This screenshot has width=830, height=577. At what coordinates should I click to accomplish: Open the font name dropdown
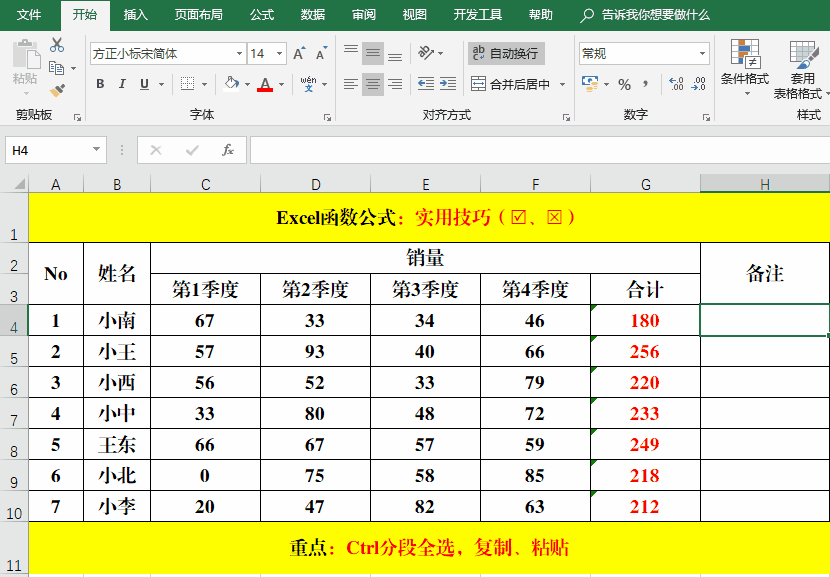[x=239, y=54]
